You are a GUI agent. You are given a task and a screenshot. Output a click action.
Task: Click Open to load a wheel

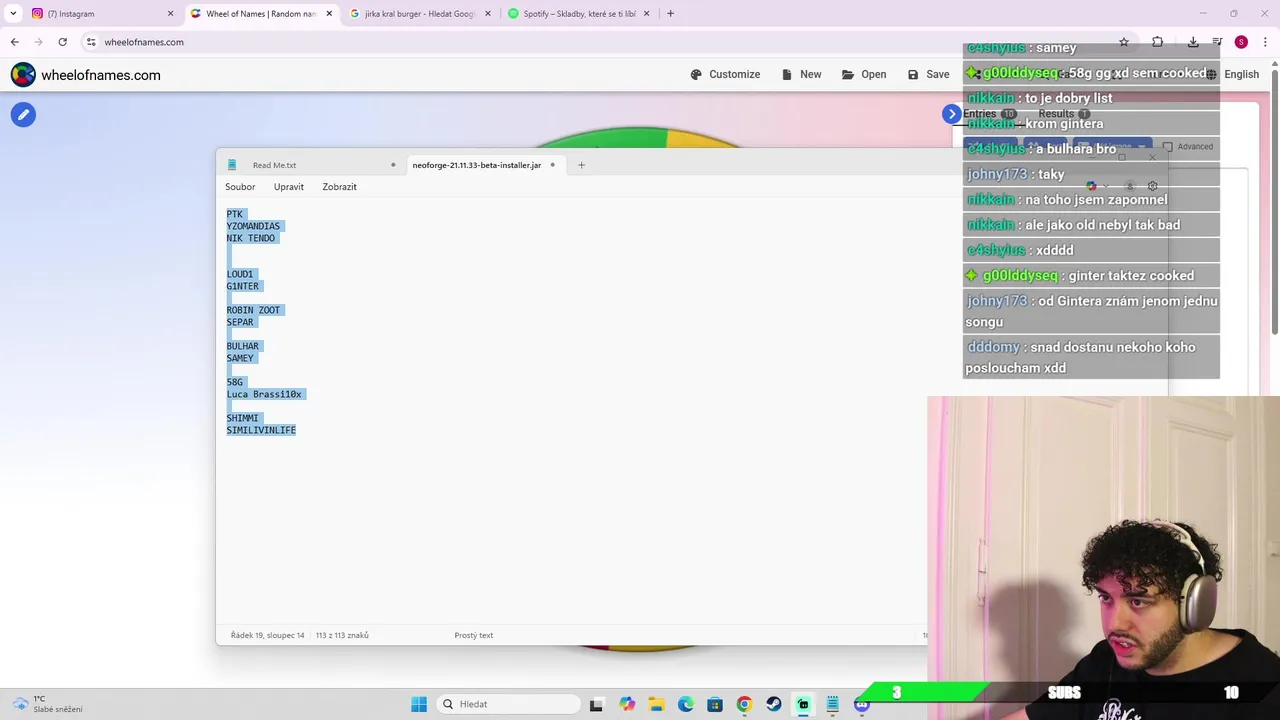pos(864,74)
